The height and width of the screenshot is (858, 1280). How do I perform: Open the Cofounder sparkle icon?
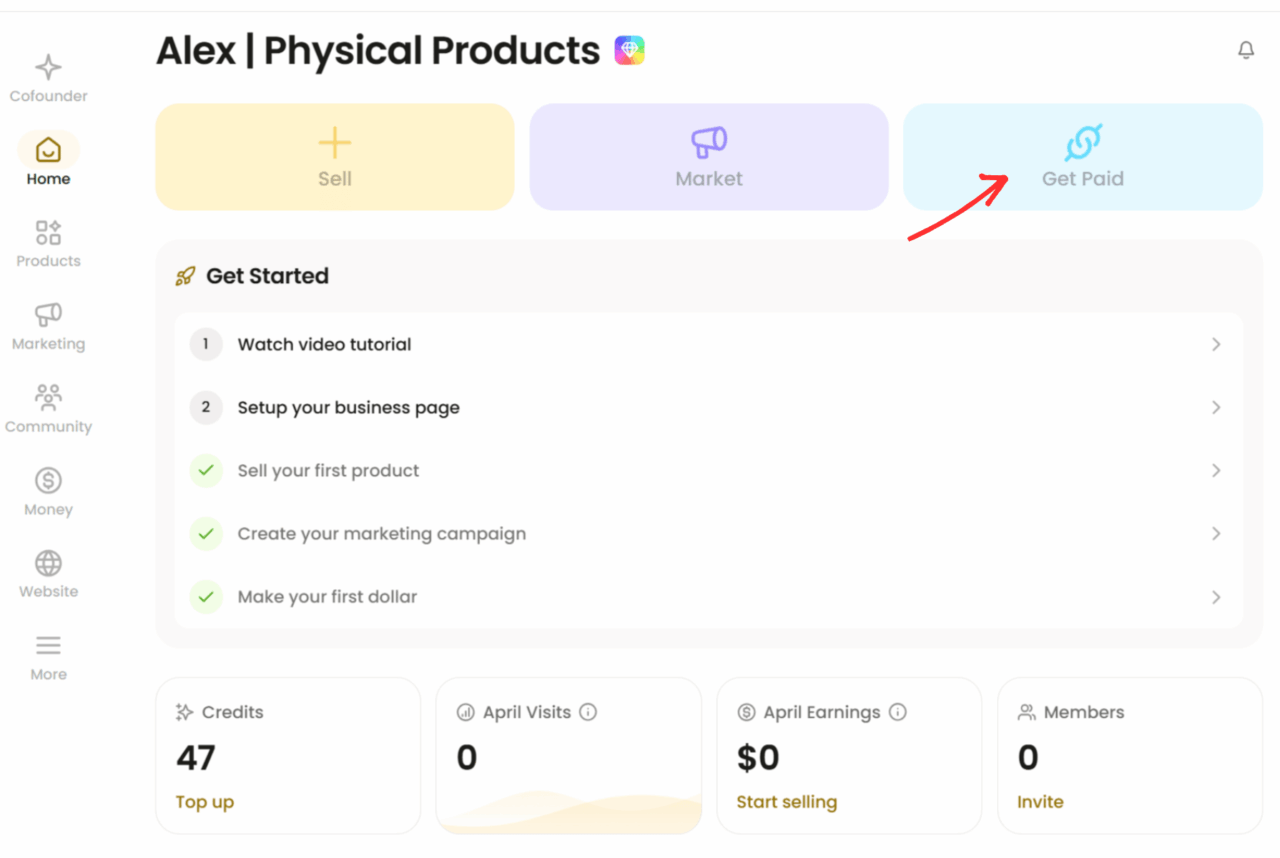pyautogui.click(x=48, y=68)
